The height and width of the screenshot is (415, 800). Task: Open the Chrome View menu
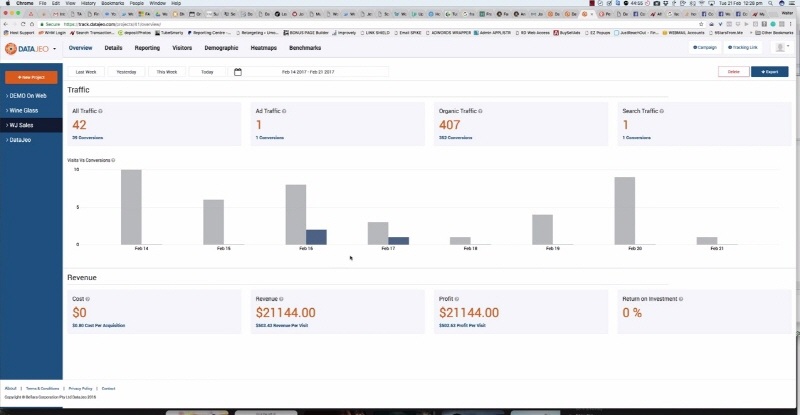point(70,3)
